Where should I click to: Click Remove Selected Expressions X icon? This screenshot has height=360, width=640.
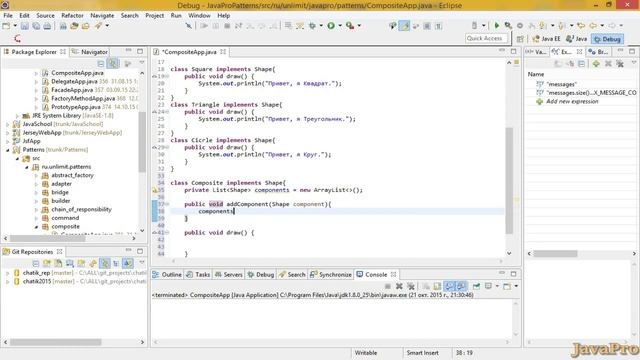click(x=608, y=64)
